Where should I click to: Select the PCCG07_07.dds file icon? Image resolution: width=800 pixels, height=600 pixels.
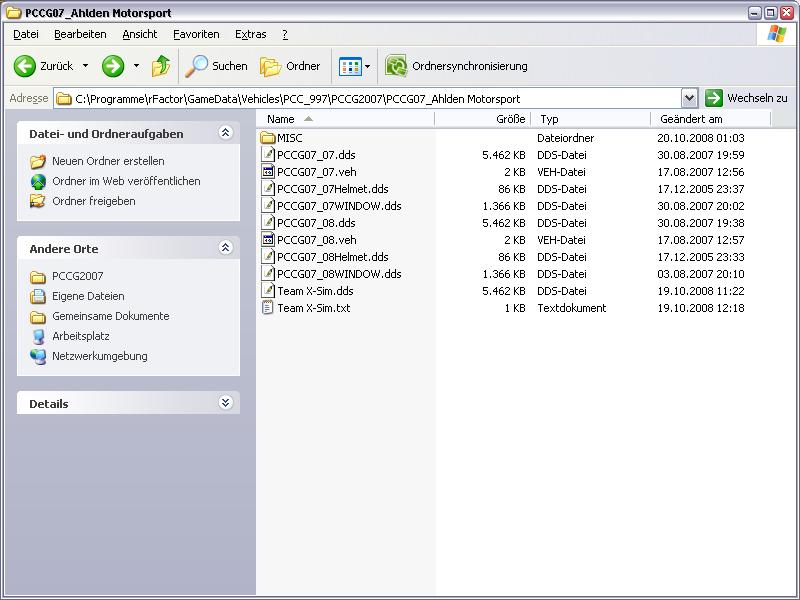[268, 155]
